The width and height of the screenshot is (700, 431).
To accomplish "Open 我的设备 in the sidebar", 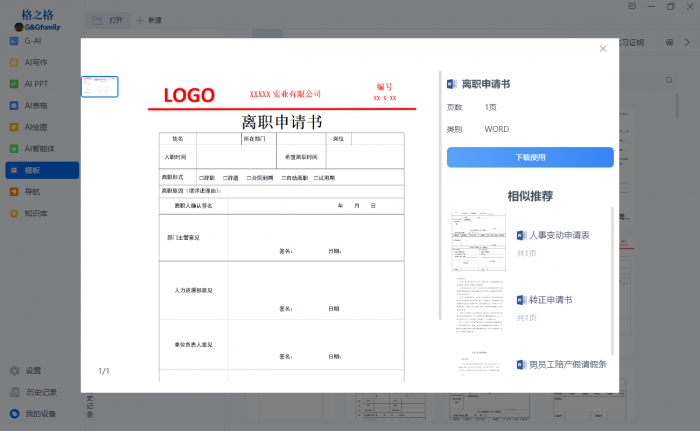I will pyautogui.click(x=15, y=413).
